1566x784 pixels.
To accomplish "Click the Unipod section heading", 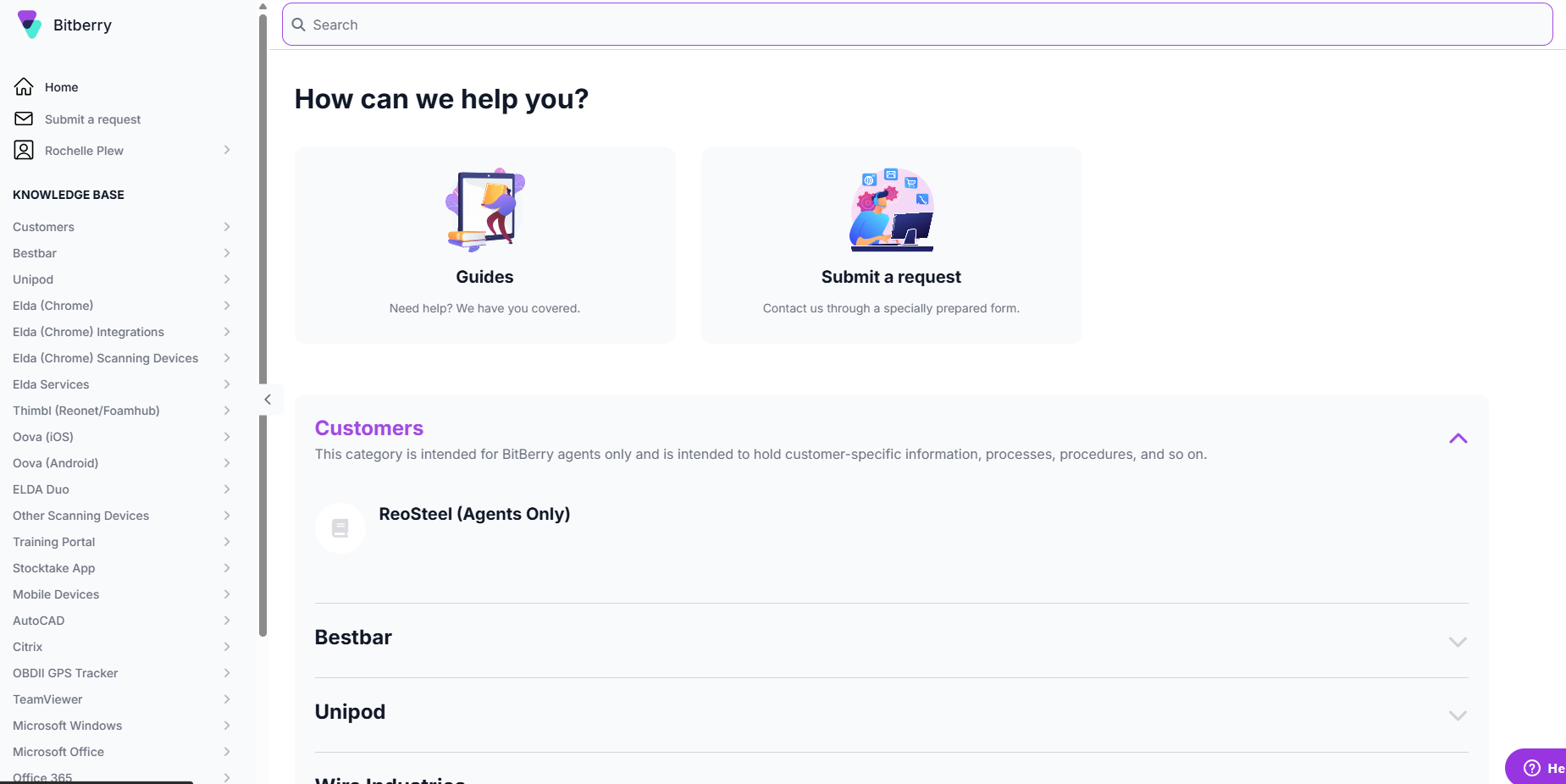I will 350,712.
